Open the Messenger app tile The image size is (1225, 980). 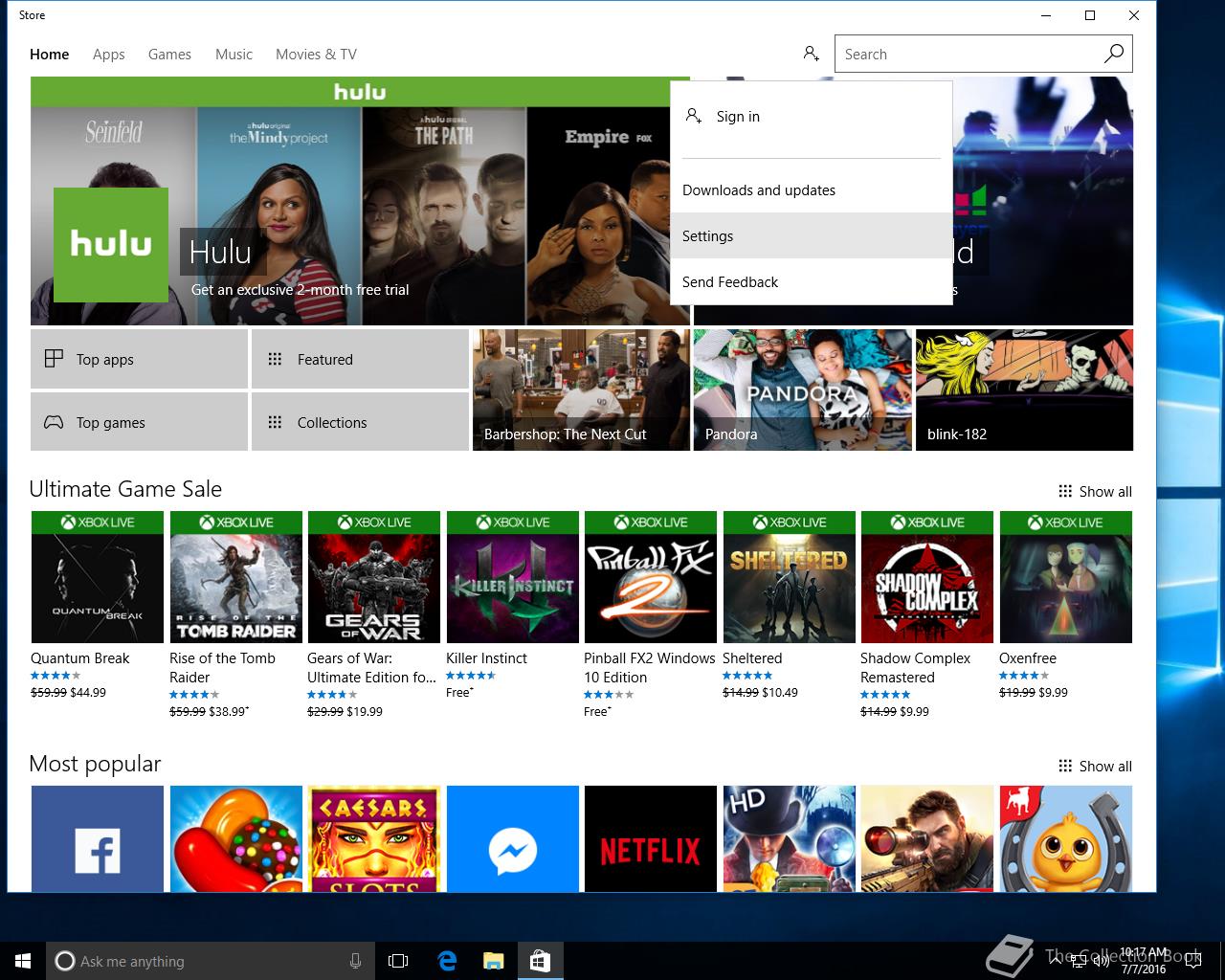(x=513, y=838)
